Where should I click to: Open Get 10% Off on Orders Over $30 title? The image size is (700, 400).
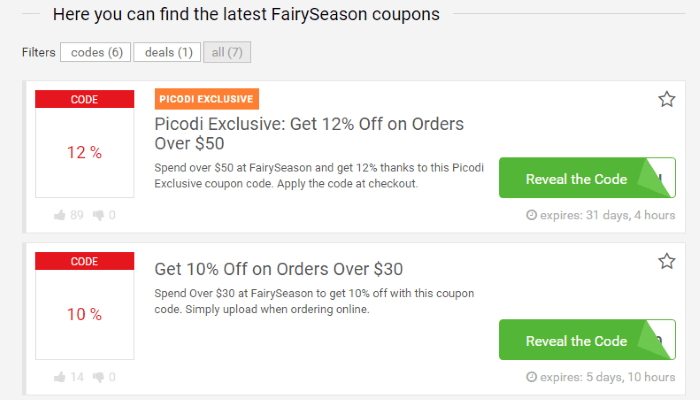pos(279,269)
